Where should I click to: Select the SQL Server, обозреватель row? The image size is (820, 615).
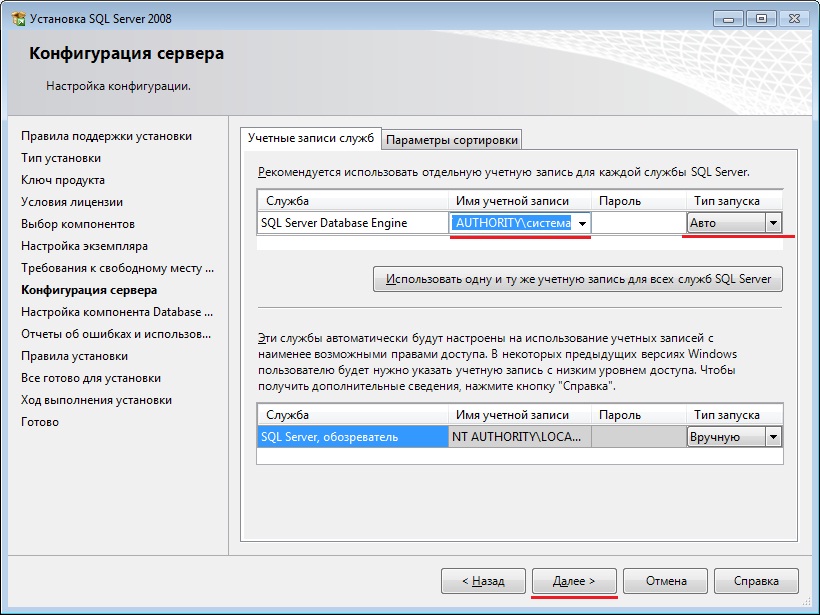(x=353, y=437)
